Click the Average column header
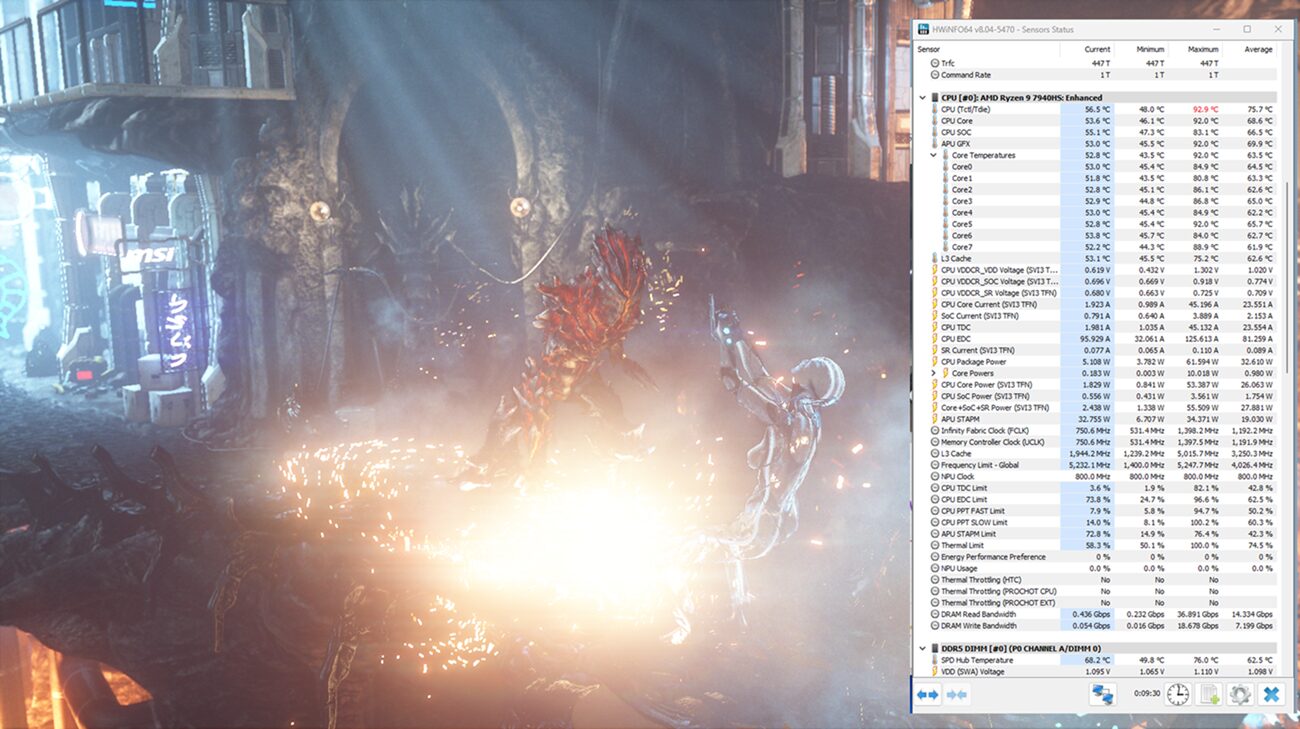1300x729 pixels. 1249,49
